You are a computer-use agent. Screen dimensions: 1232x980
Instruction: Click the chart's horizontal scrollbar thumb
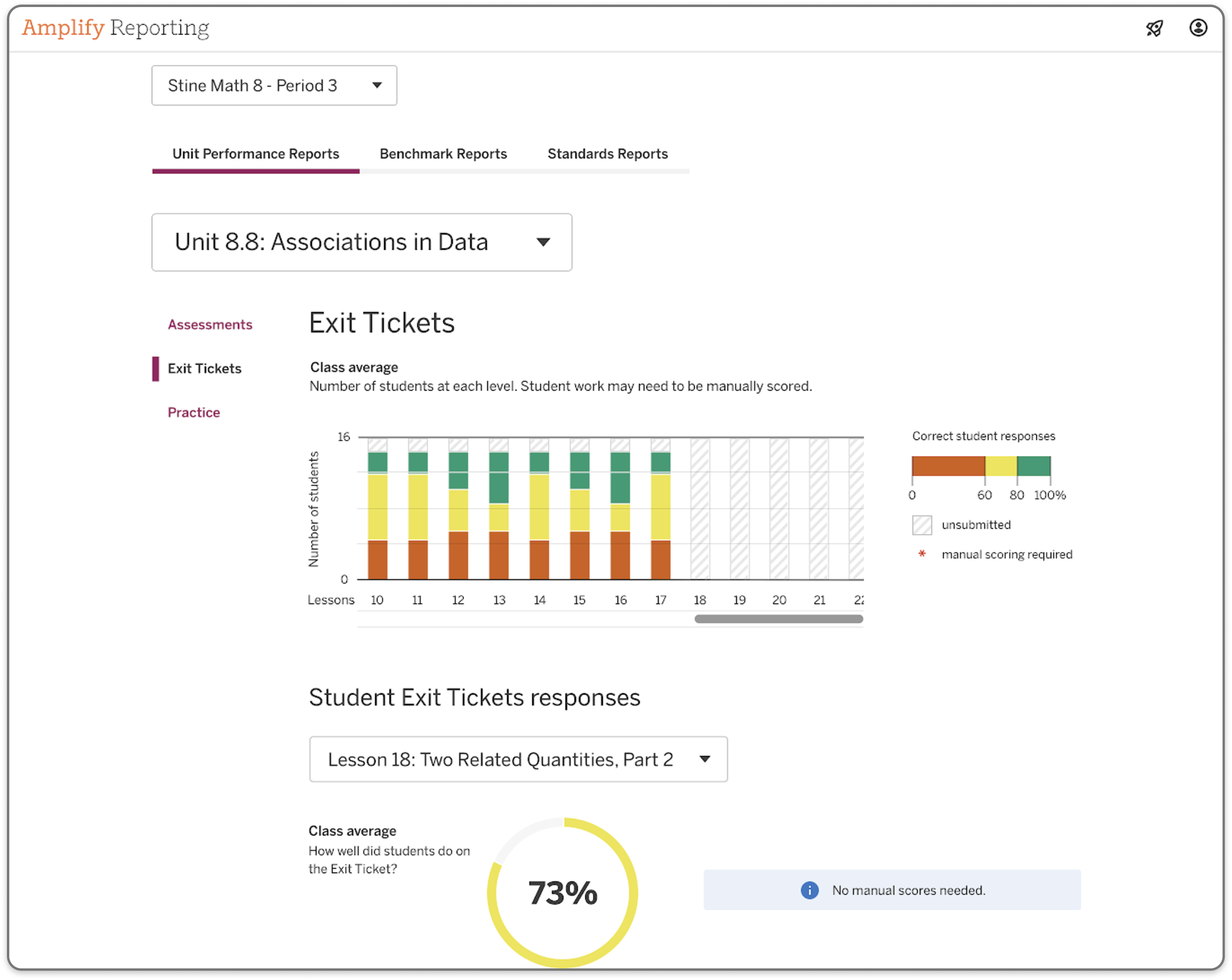778,619
